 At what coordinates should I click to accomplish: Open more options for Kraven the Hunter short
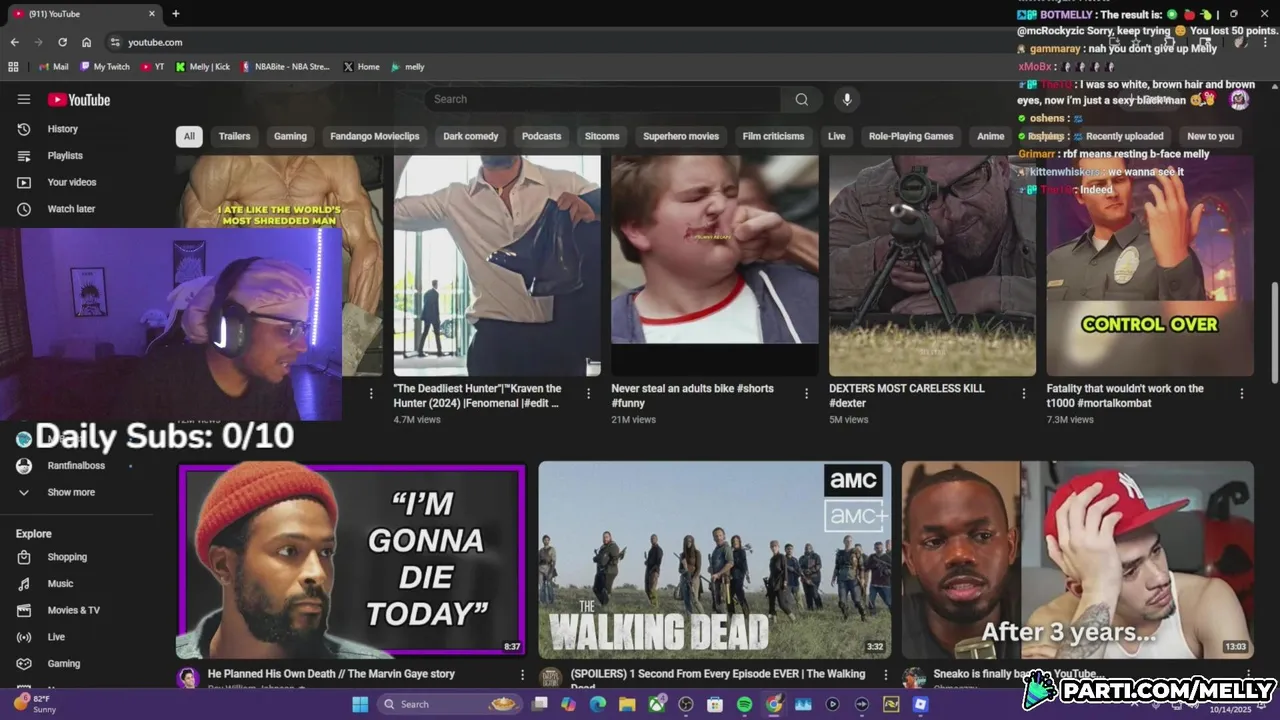click(589, 394)
